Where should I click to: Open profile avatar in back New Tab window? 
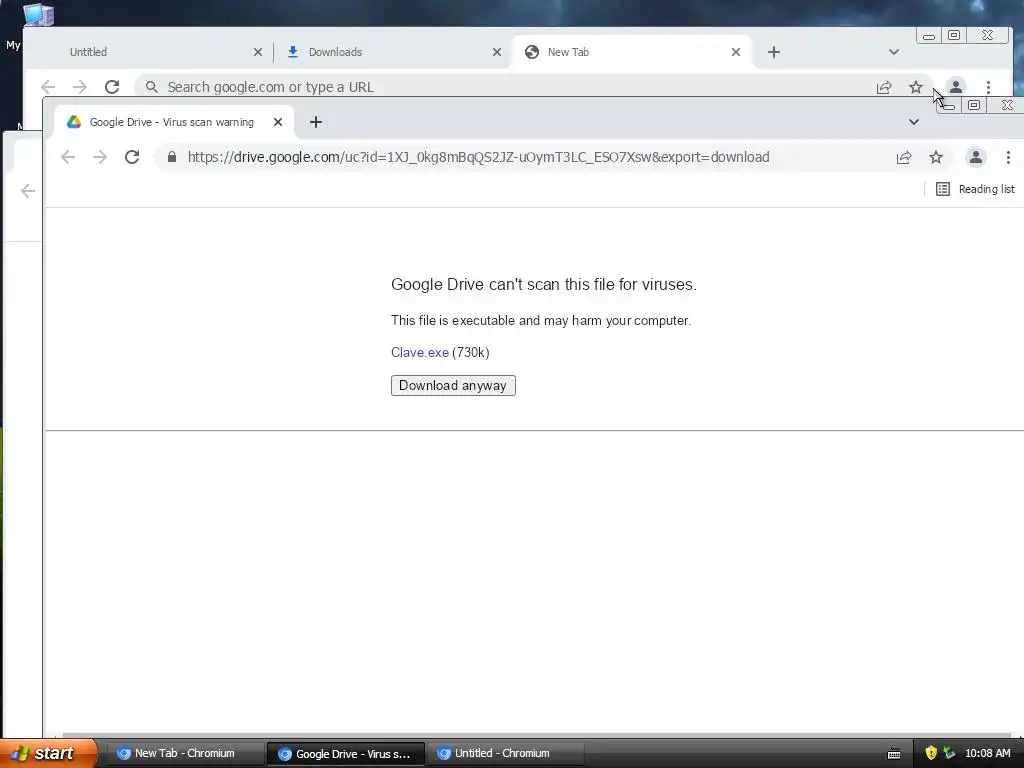coord(955,87)
